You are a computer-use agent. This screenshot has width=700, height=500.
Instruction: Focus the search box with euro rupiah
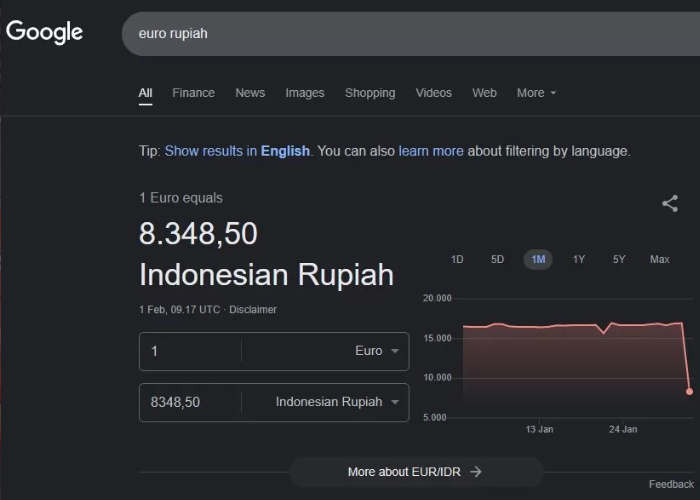click(411, 33)
